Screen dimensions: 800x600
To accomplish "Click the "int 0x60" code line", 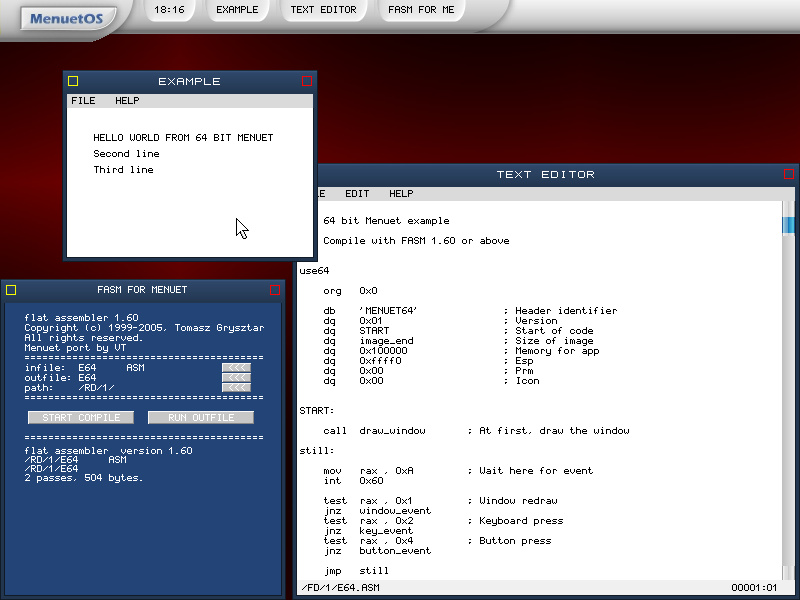I will (x=353, y=481).
